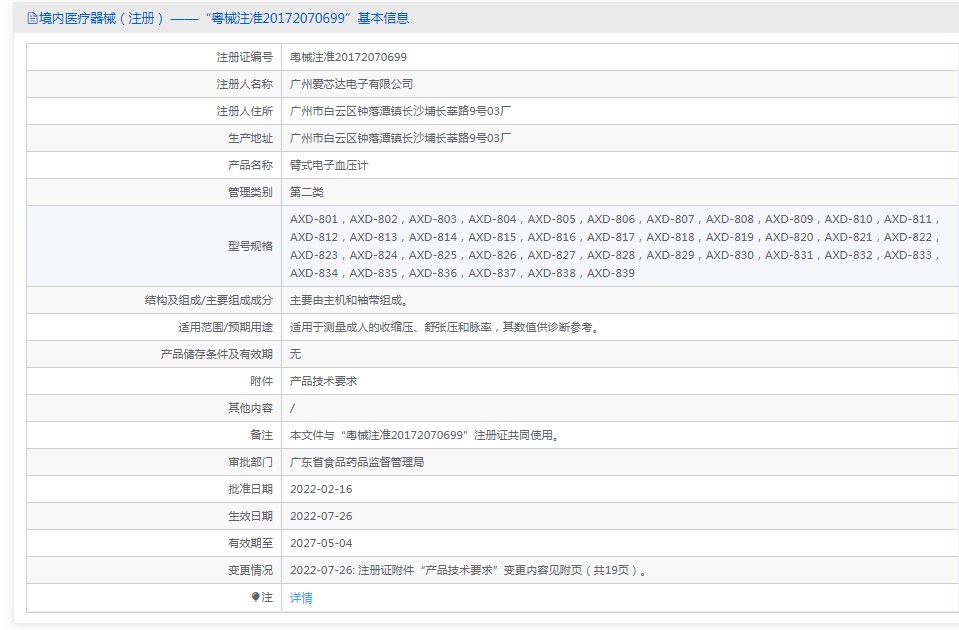This screenshot has height=630, width=959.
Task: Click the 主要由主机和袖带组成 structure description
Action: [348, 300]
